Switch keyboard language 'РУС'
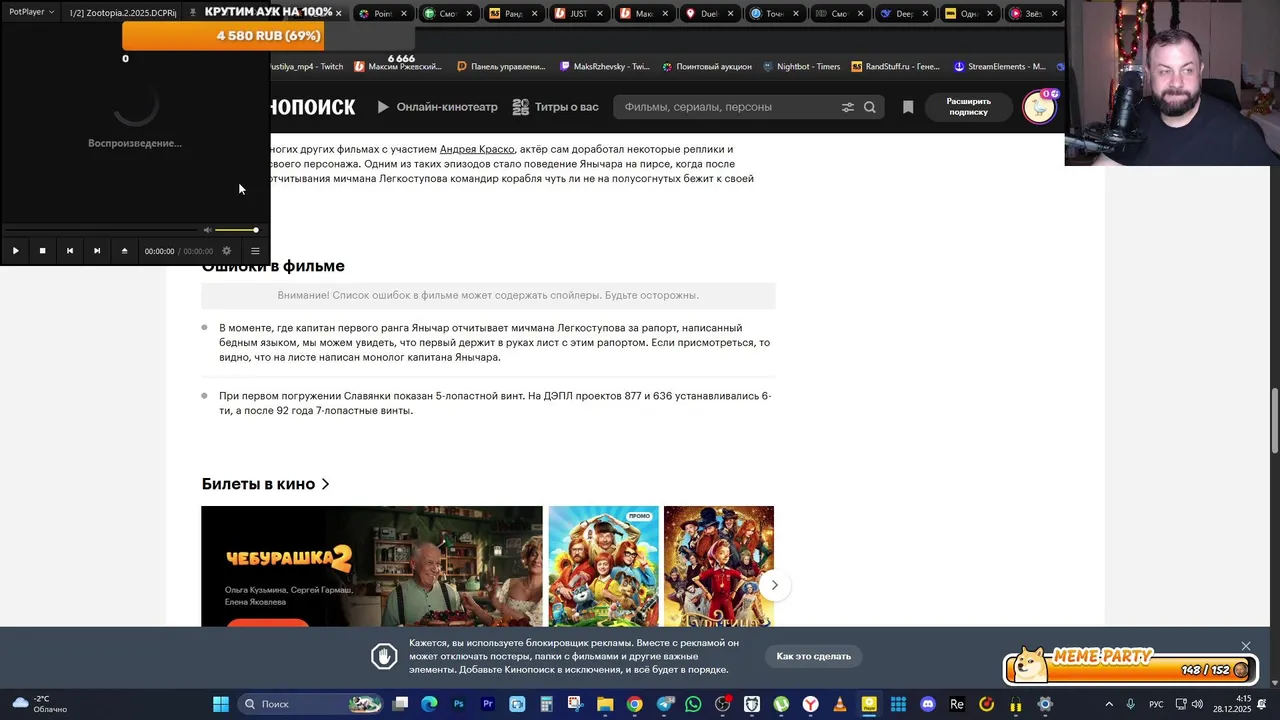This screenshot has height=720, width=1280. tap(1156, 704)
